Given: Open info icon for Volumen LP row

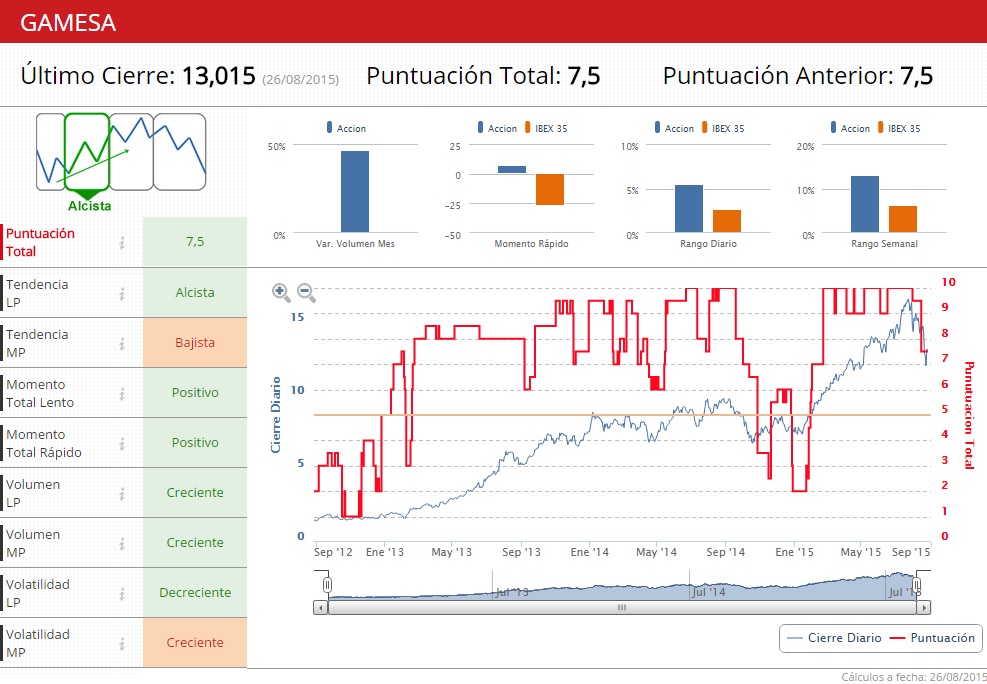Looking at the screenshot, I should click(122, 493).
